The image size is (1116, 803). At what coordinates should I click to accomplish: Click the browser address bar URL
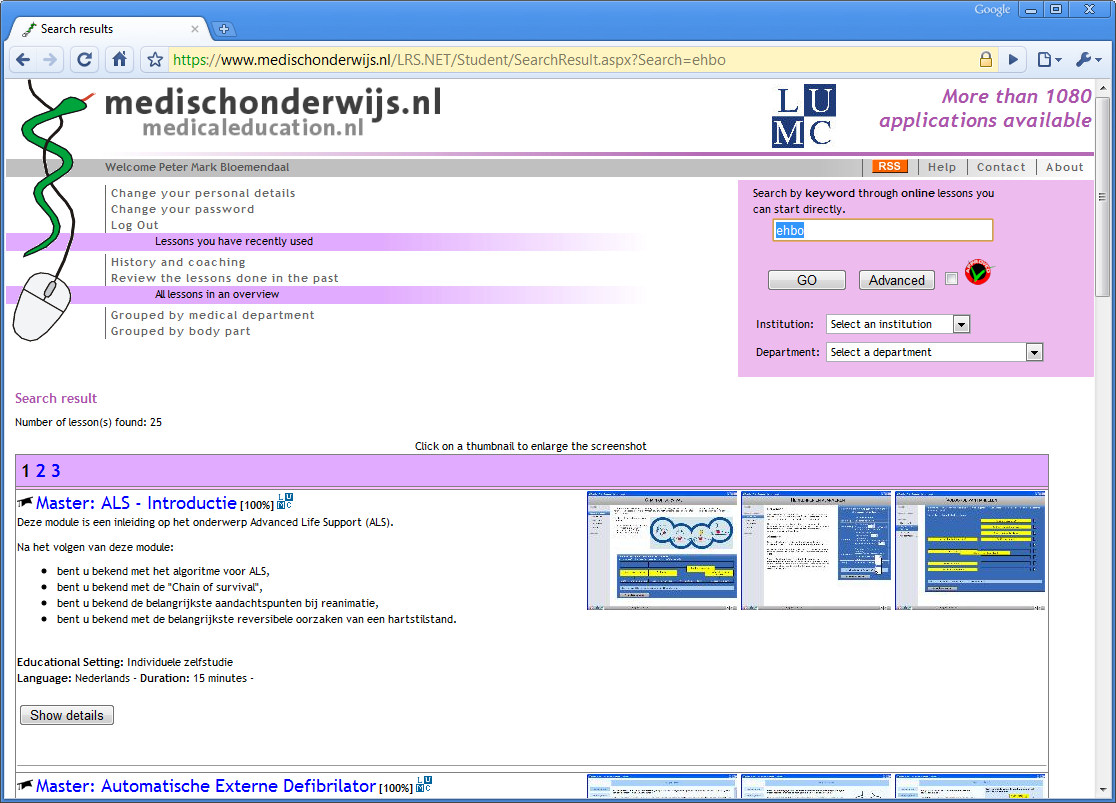click(x=449, y=60)
